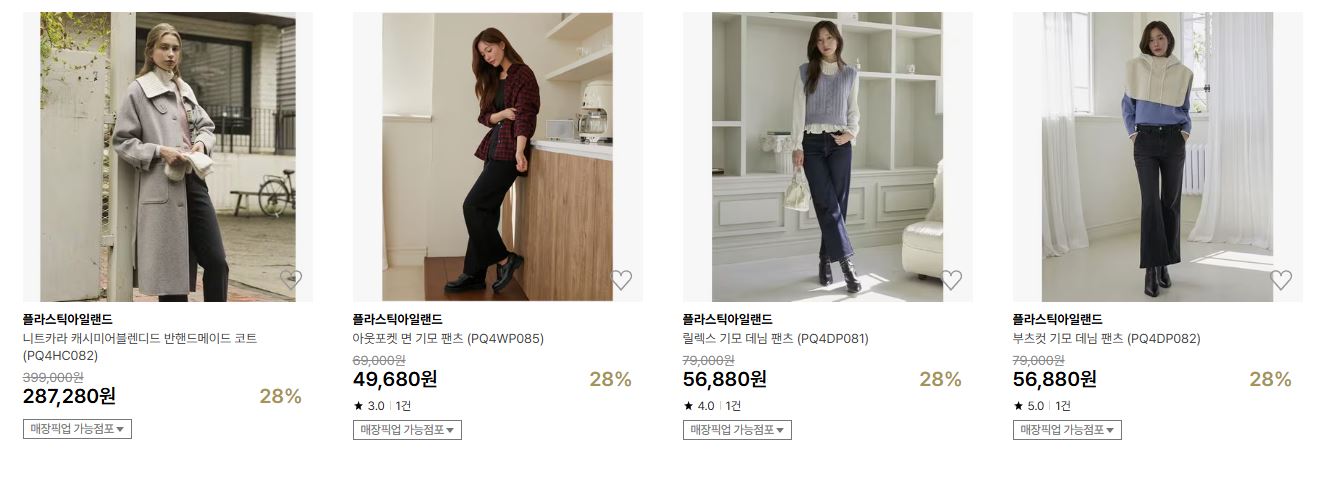Expand store pickup list for the coat
Screen dimensions: 1321x480
tap(77, 429)
